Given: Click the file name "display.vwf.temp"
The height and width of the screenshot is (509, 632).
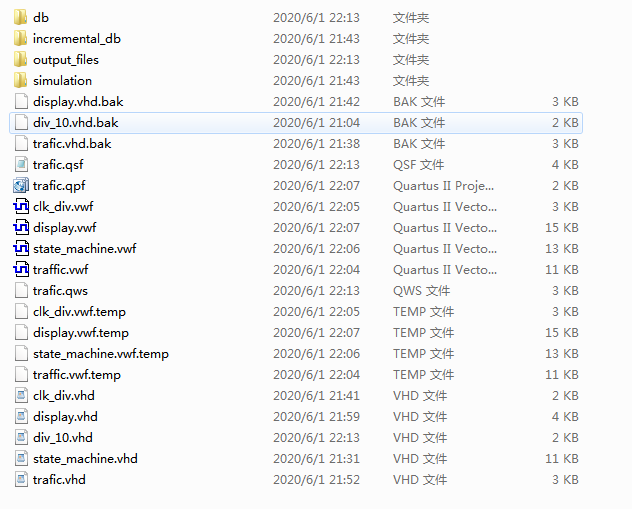Looking at the screenshot, I should pyautogui.click(x=81, y=333).
